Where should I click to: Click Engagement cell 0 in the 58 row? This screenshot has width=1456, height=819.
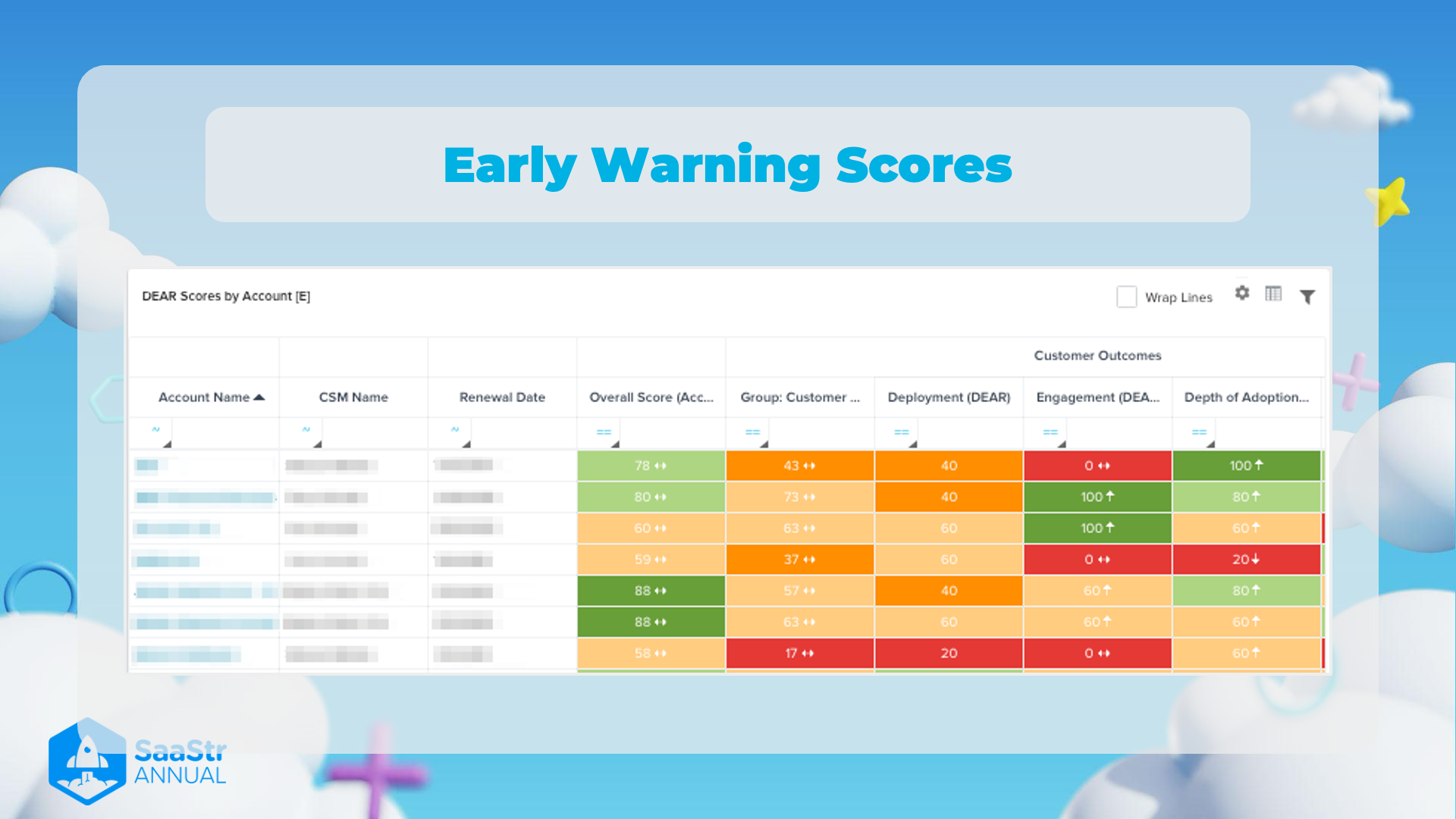[x=1097, y=653]
